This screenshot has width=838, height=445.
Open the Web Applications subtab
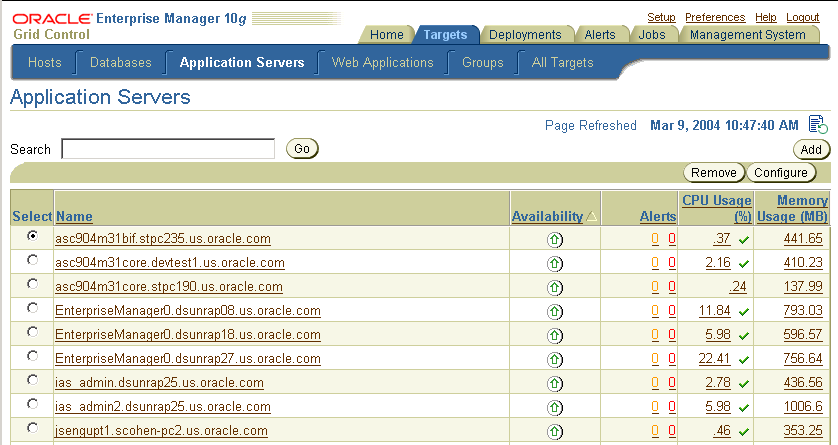pyautogui.click(x=383, y=63)
